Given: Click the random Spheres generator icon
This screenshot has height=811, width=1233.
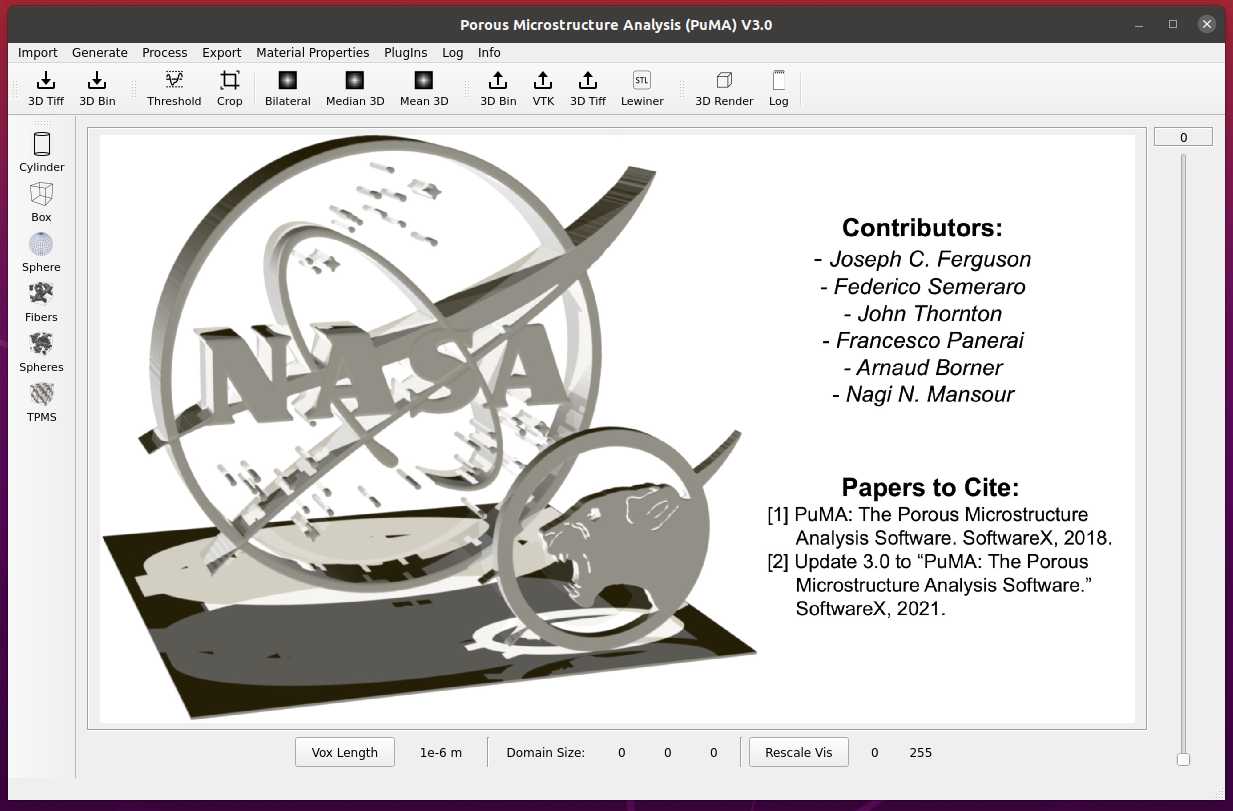Looking at the screenshot, I should tap(41, 344).
